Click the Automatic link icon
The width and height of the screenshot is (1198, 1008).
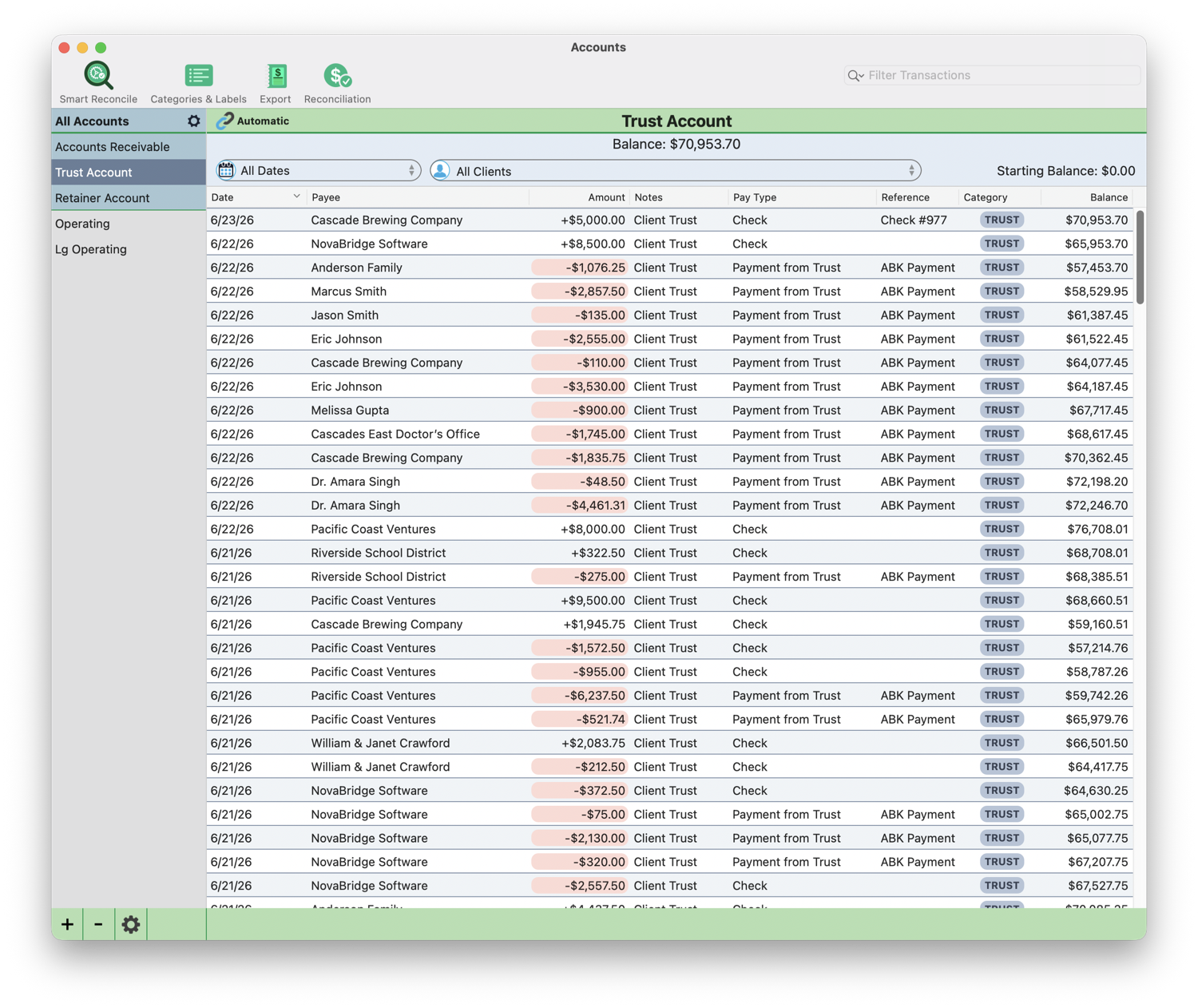click(x=225, y=121)
